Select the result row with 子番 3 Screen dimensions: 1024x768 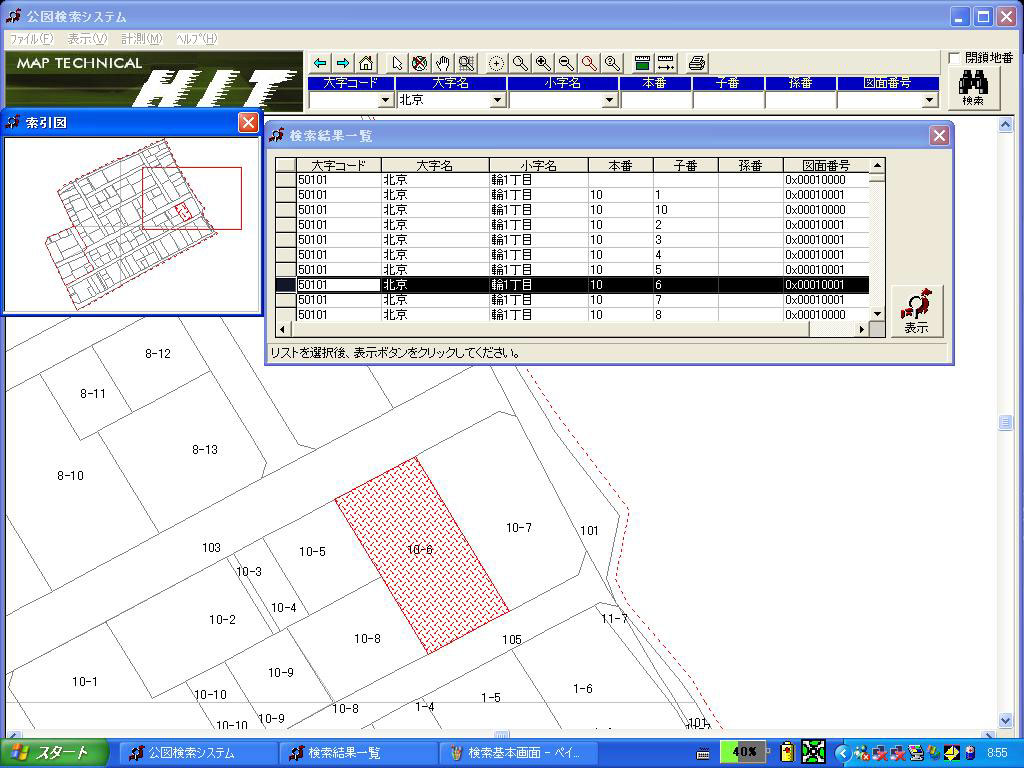[572, 240]
